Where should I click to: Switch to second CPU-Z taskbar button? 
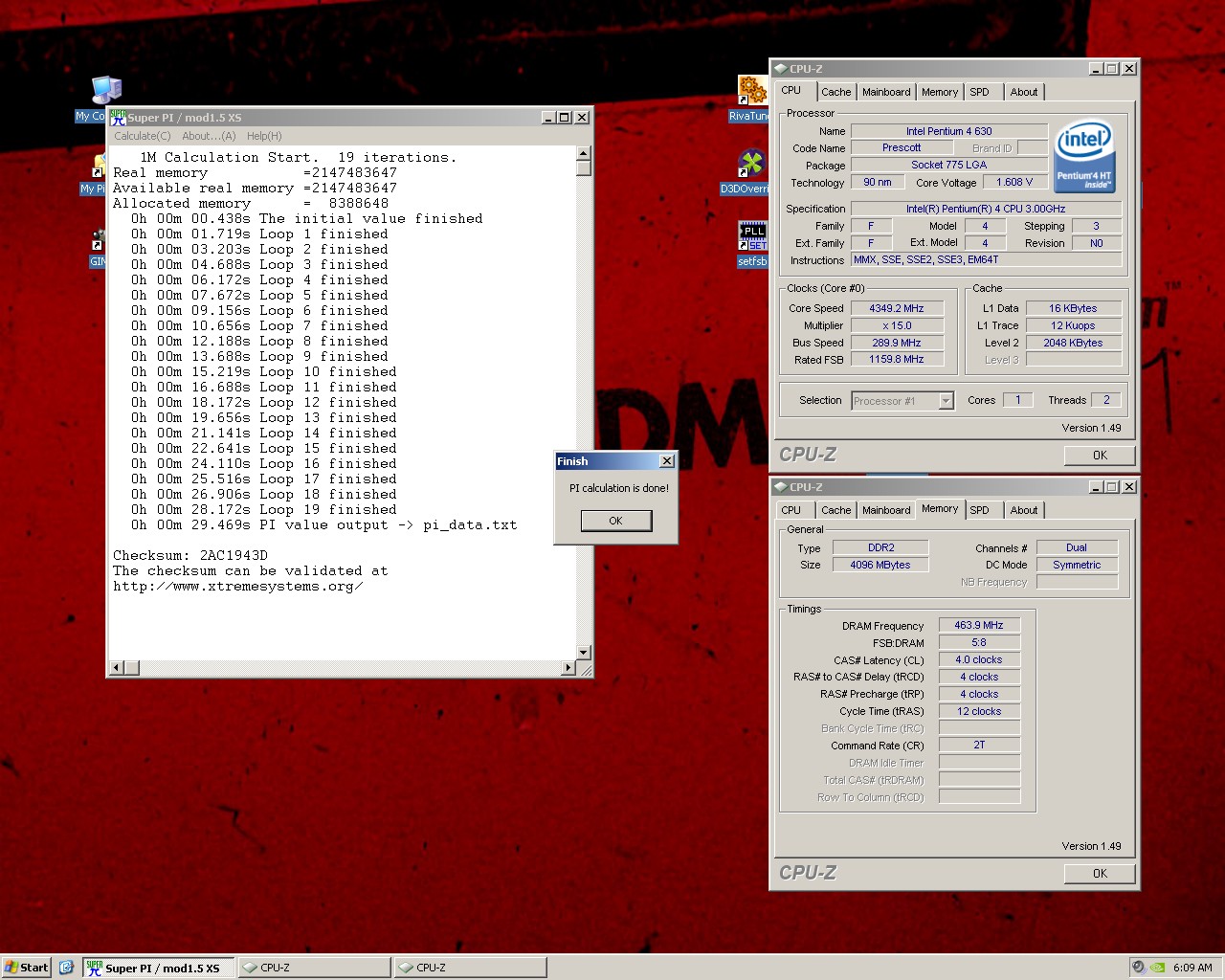coord(470,968)
